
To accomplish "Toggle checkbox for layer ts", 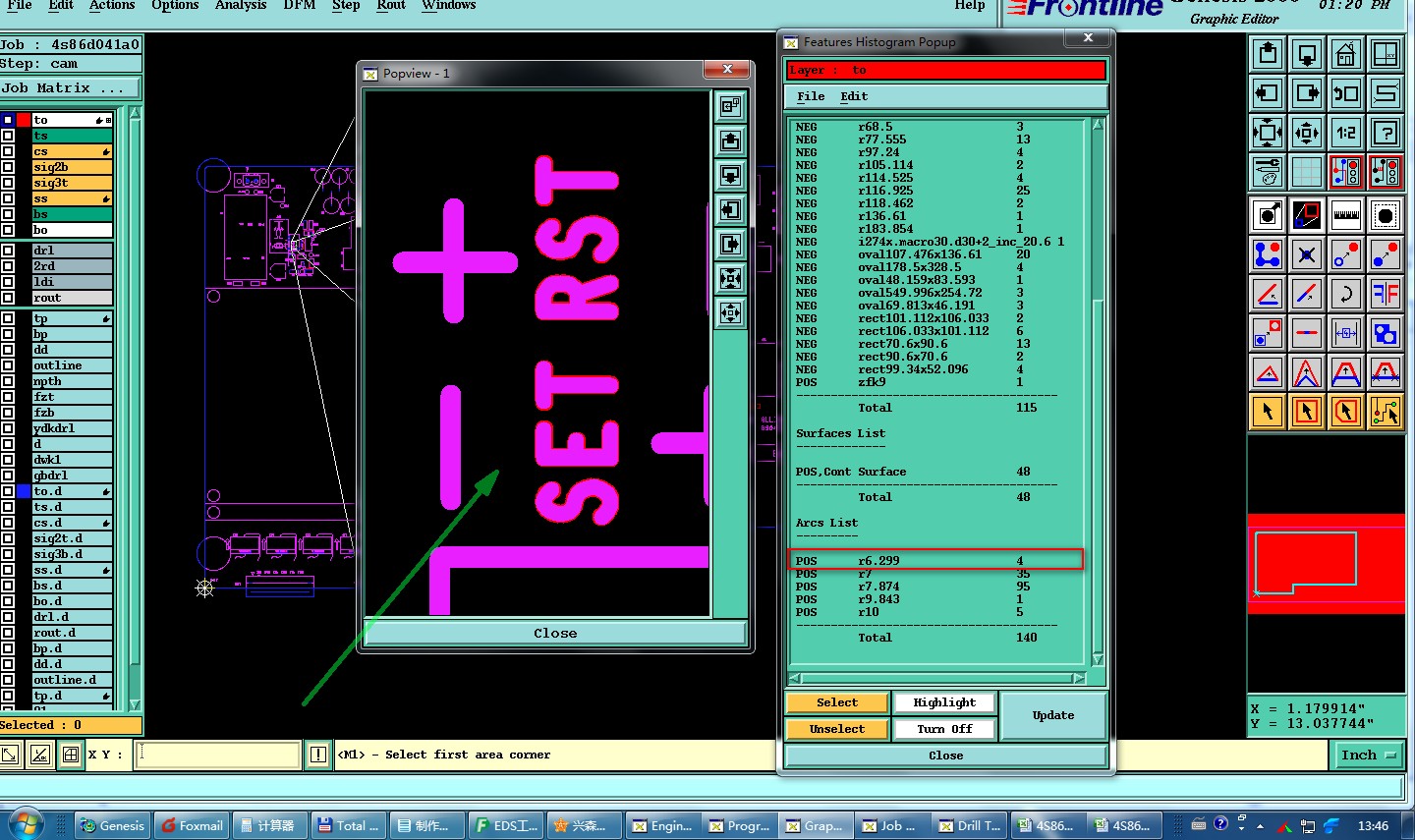I will 8,136.
